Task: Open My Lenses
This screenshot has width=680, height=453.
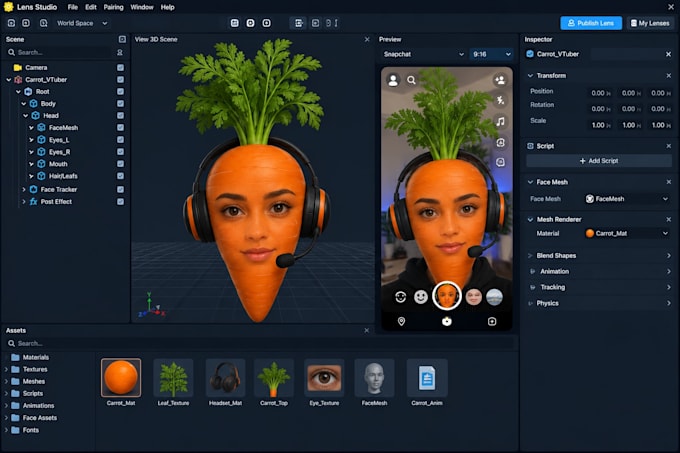Action: [649, 23]
